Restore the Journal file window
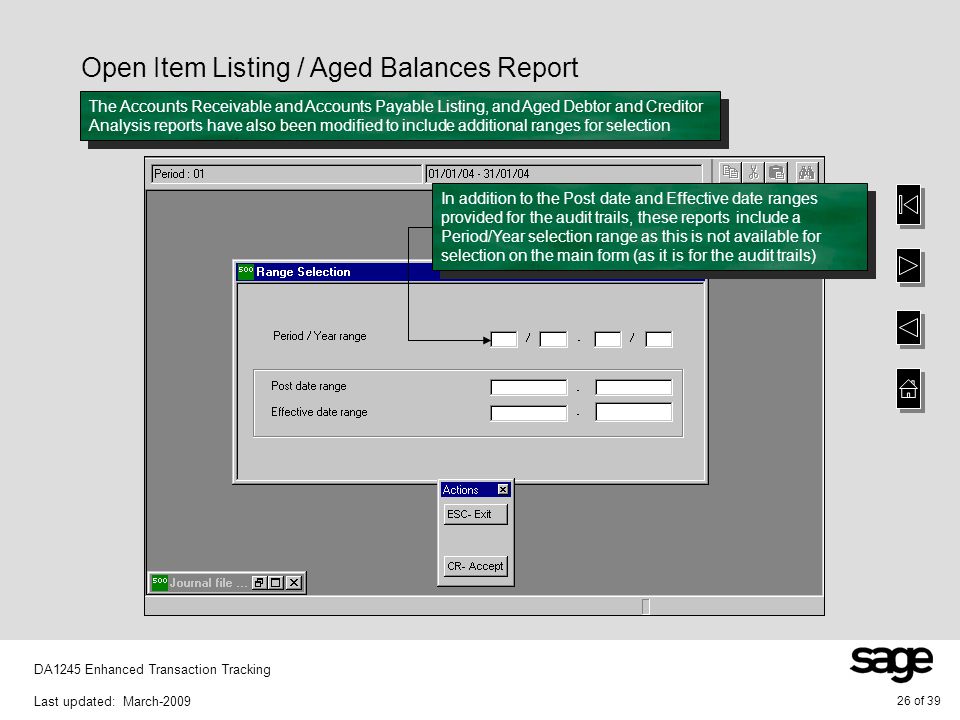The height and width of the screenshot is (720, 960). pyautogui.click(x=259, y=583)
